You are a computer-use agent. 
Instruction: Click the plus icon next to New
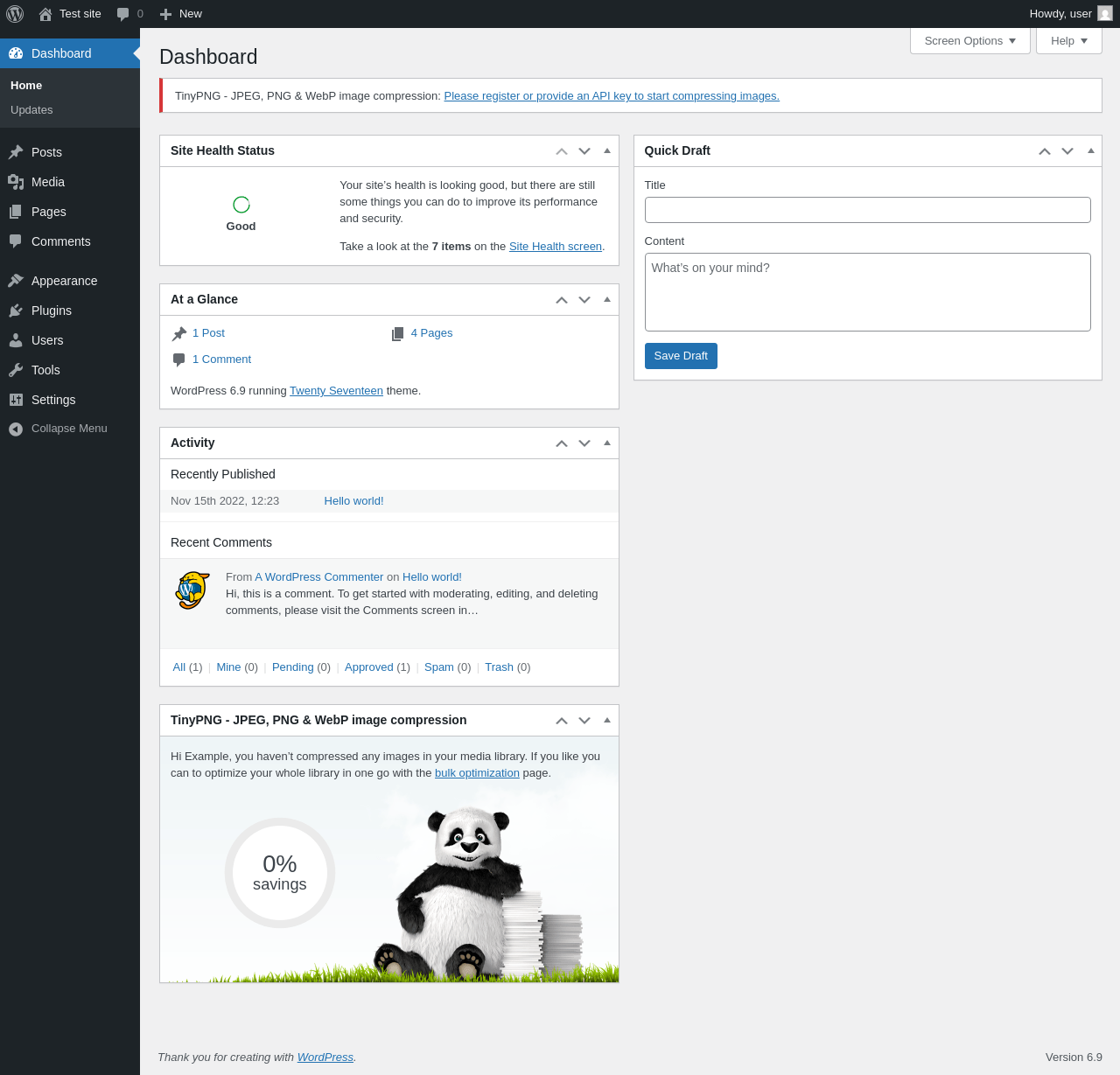(x=165, y=14)
